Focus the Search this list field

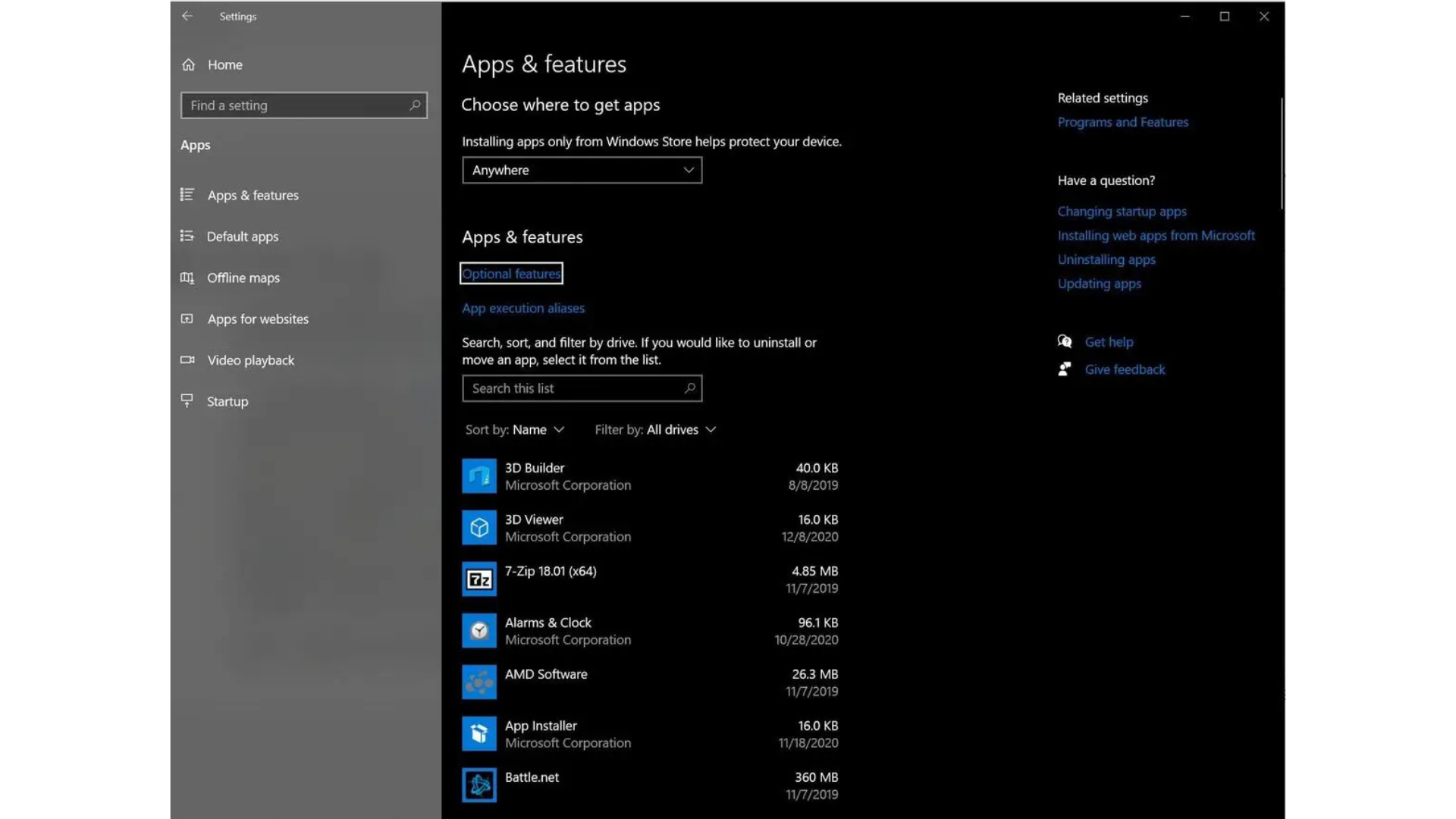tap(582, 388)
